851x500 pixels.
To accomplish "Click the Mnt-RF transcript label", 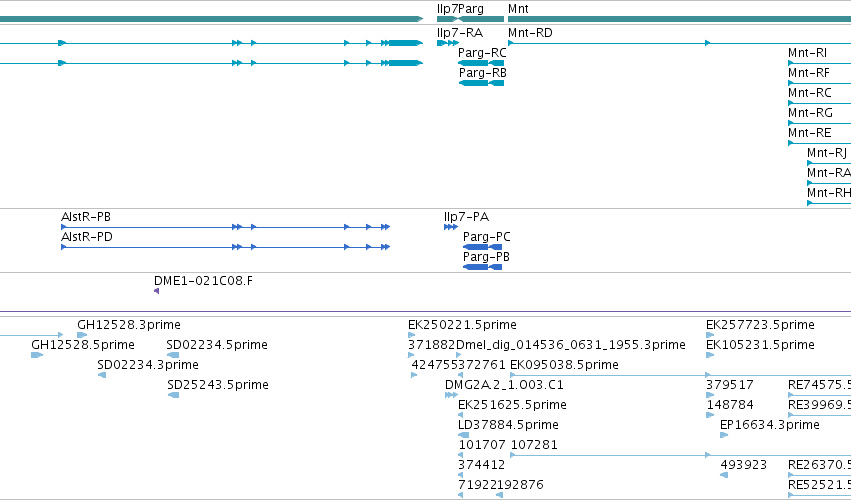I will point(809,73).
